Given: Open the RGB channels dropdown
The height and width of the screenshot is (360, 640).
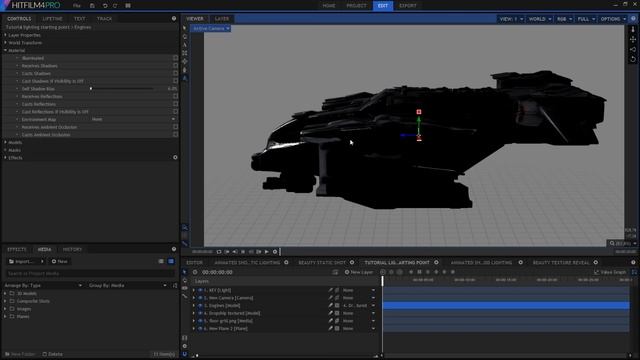Looking at the screenshot, I should tap(564, 19).
